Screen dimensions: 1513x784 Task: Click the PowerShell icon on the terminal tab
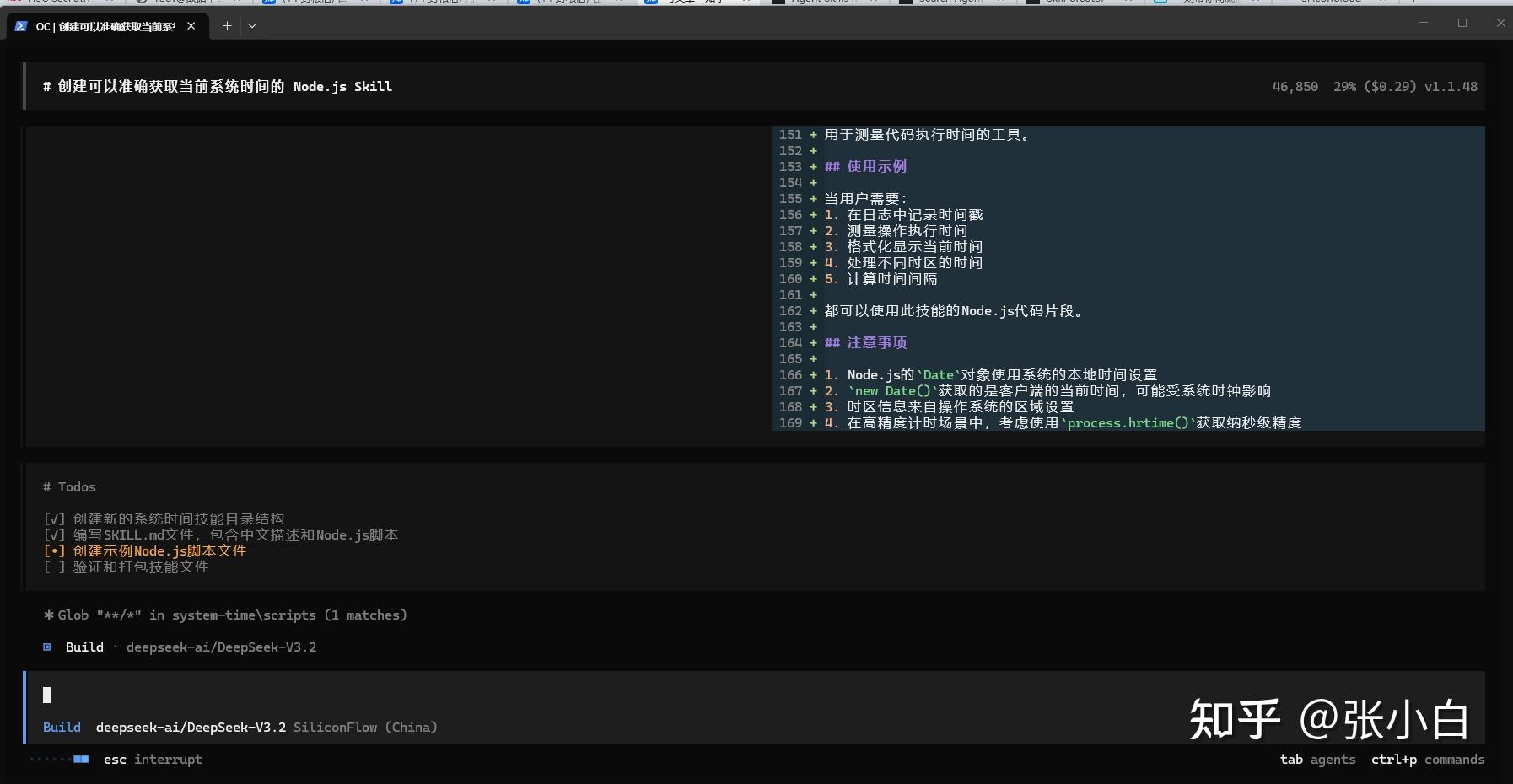pos(21,26)
